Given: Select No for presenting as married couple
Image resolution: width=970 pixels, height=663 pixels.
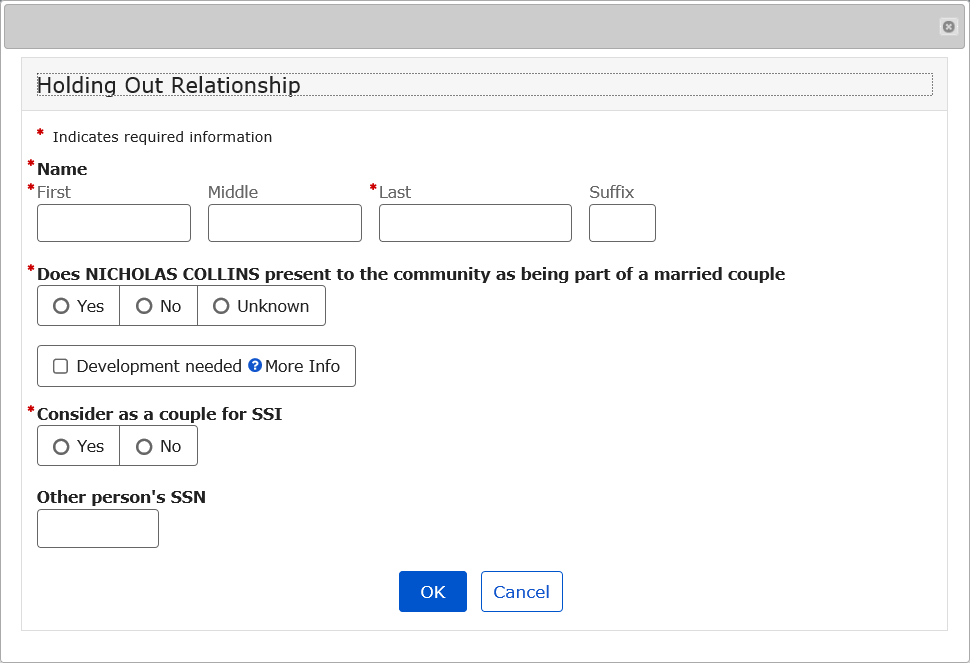Looking at the screenshot, I should 145,306.
